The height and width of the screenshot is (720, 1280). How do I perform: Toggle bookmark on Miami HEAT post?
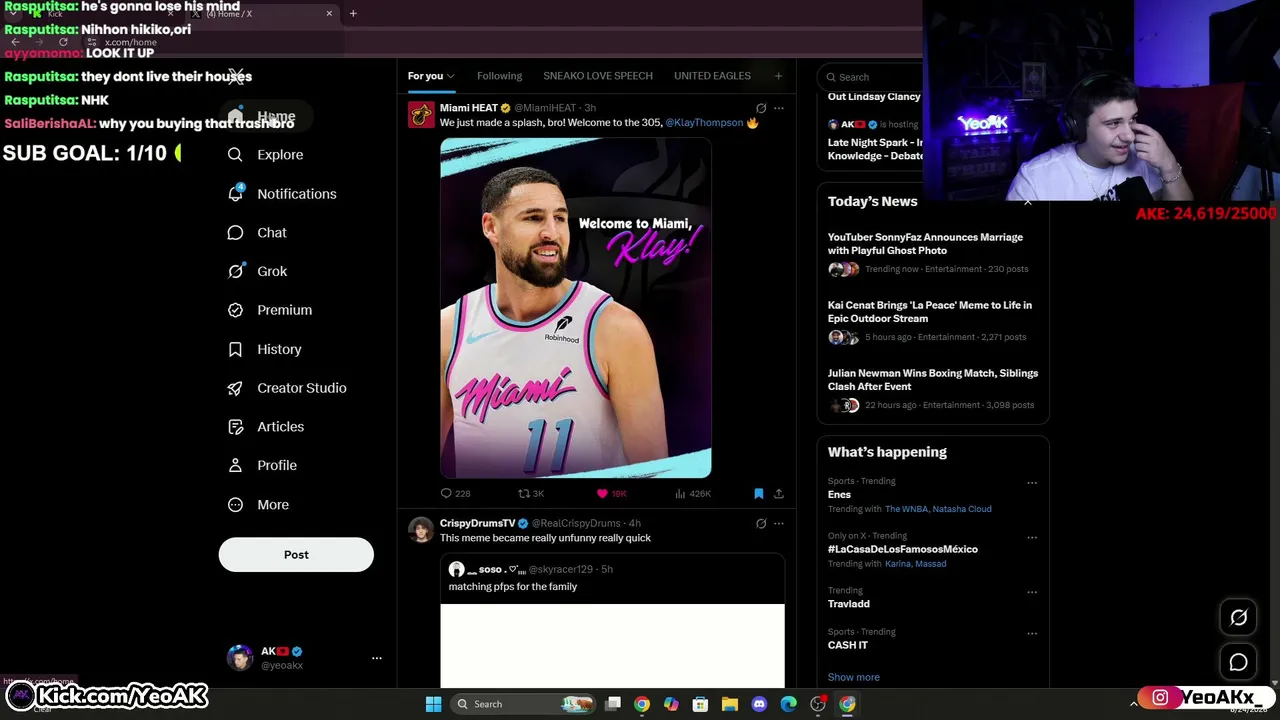[758, 493]
